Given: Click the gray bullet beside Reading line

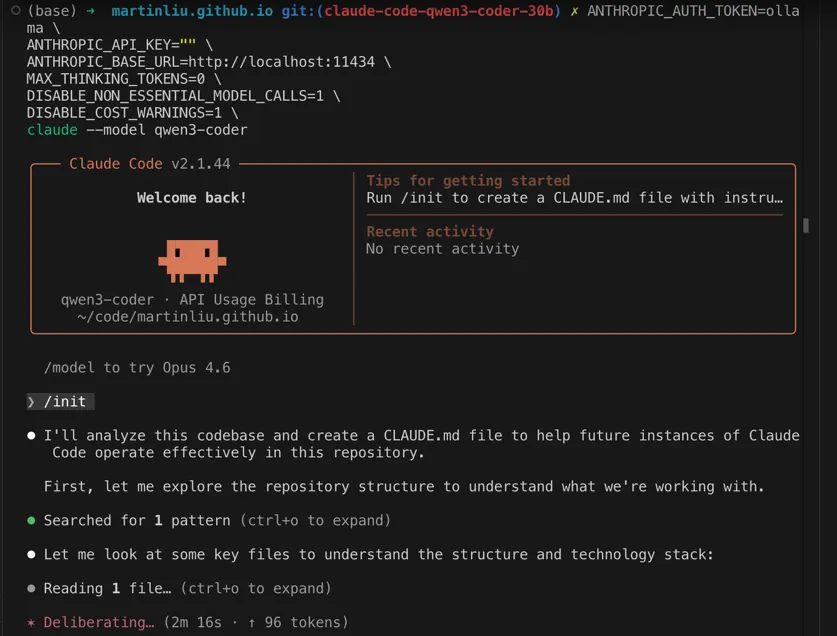Looking at the screenshot, I should pos(32,588).
